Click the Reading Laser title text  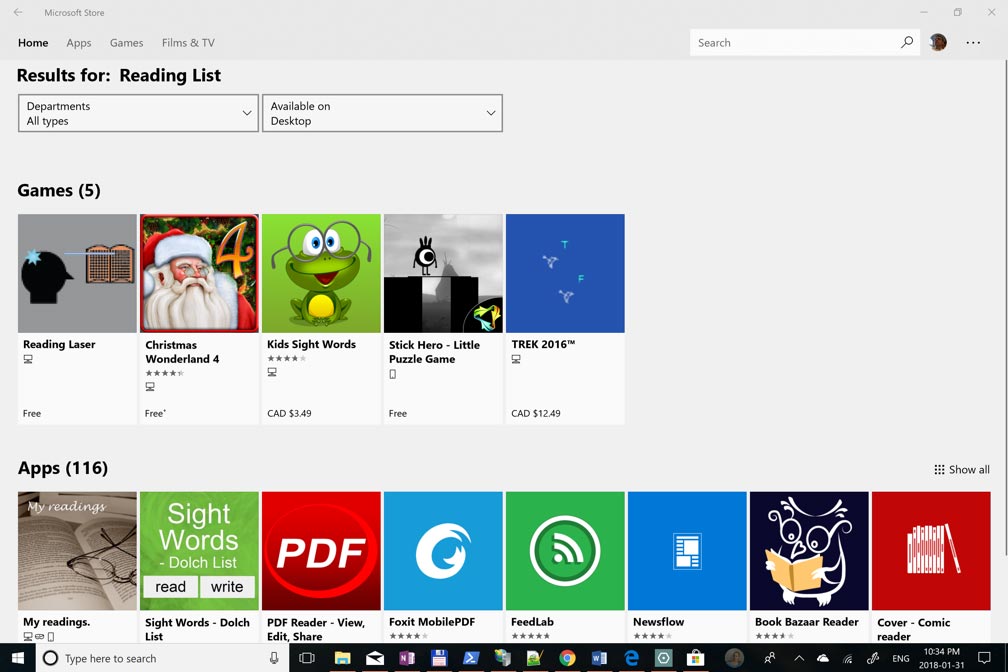click(59, 344)
